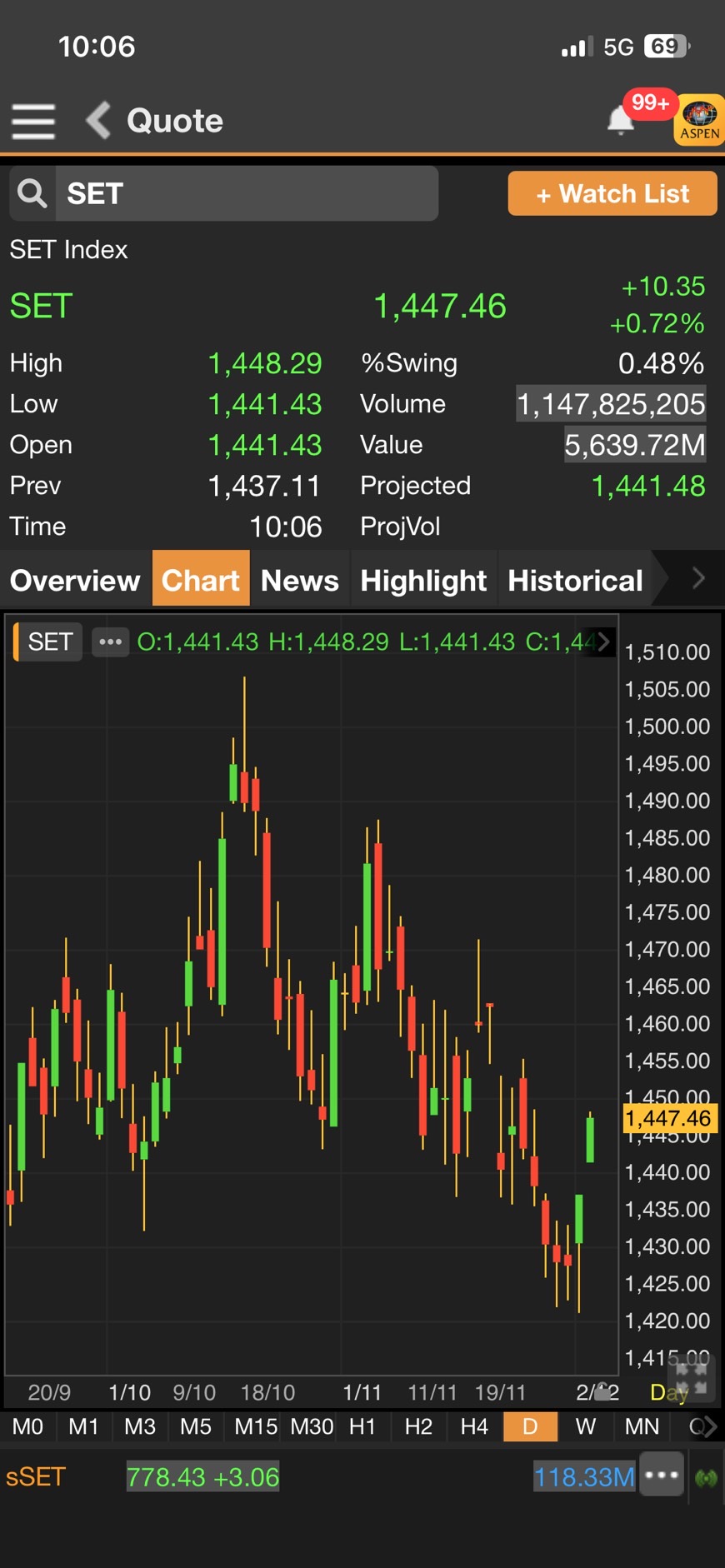This screenshot has height=1568, width=725.
Task: Switch to the Overview tab
Action: [75, 580]
